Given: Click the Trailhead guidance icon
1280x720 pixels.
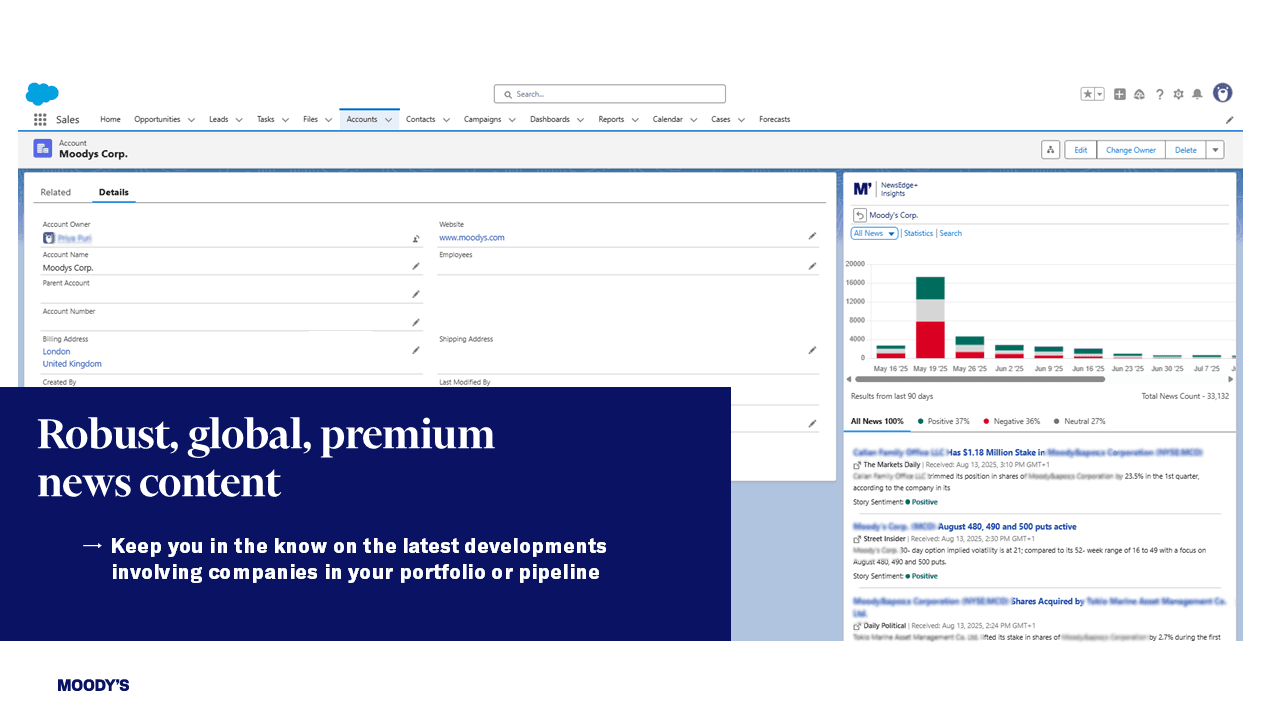Looking at the screenshot, I should point(1139,94).
